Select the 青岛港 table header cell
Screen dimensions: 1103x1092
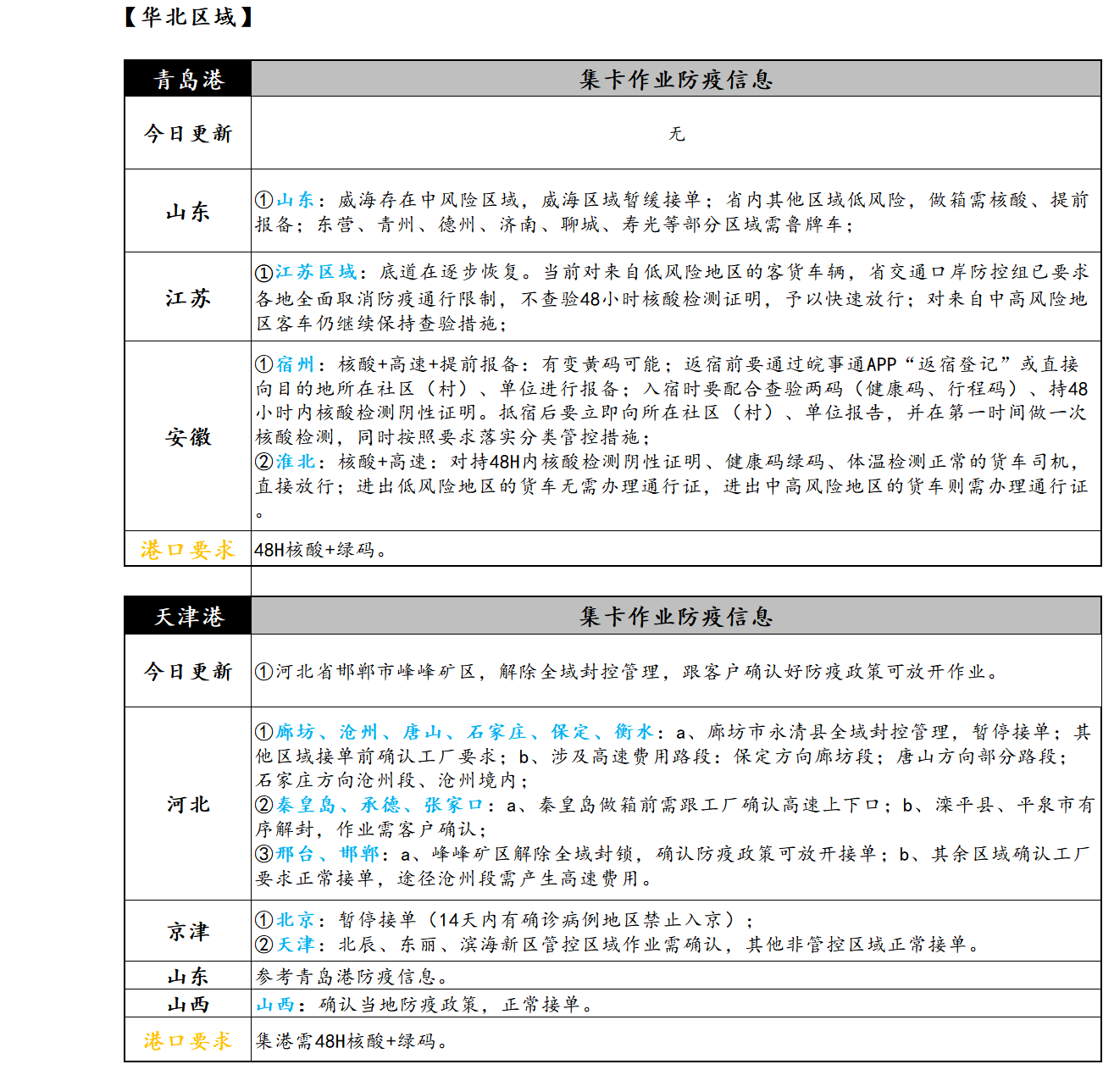tap(188, 80)
